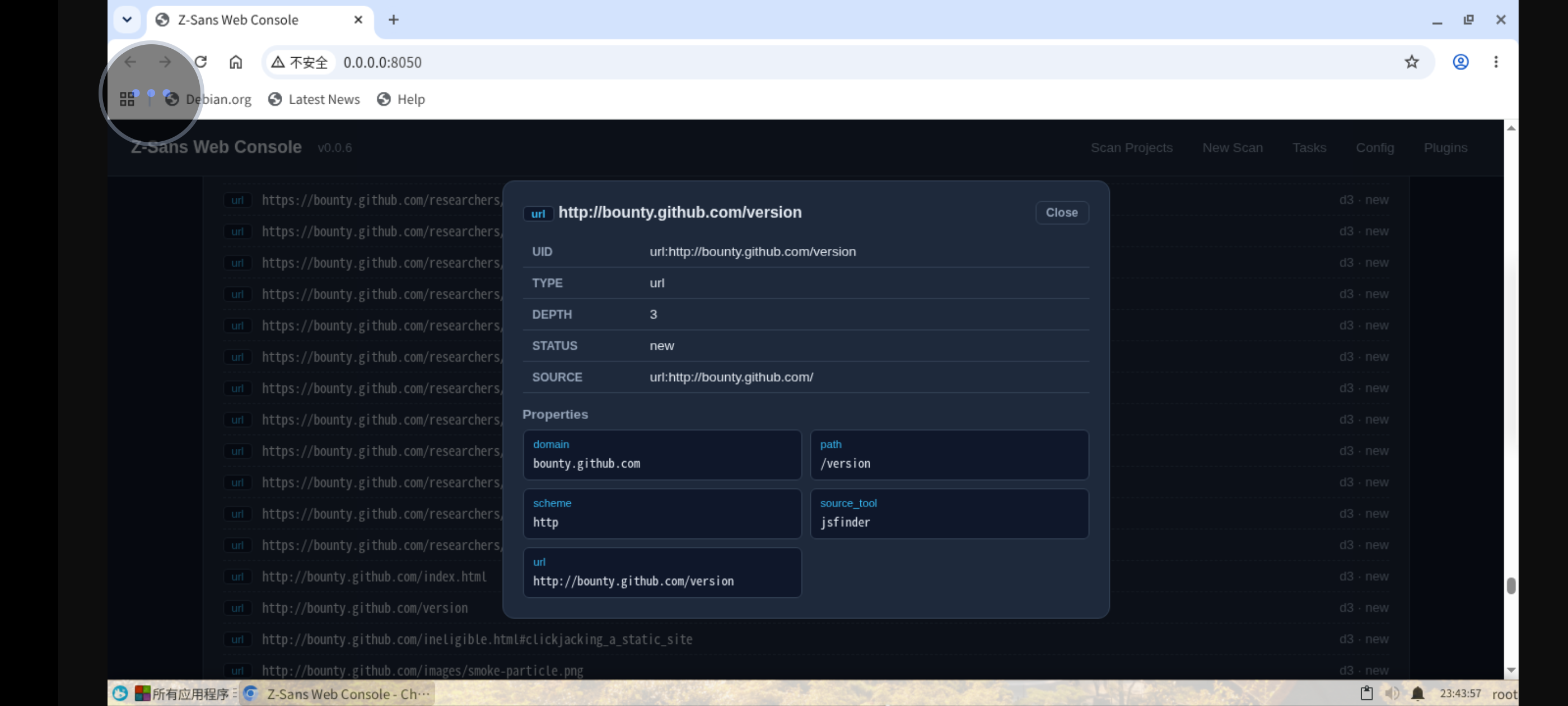Close the Z-Sans Web Console browser tab

pos(358,20)
